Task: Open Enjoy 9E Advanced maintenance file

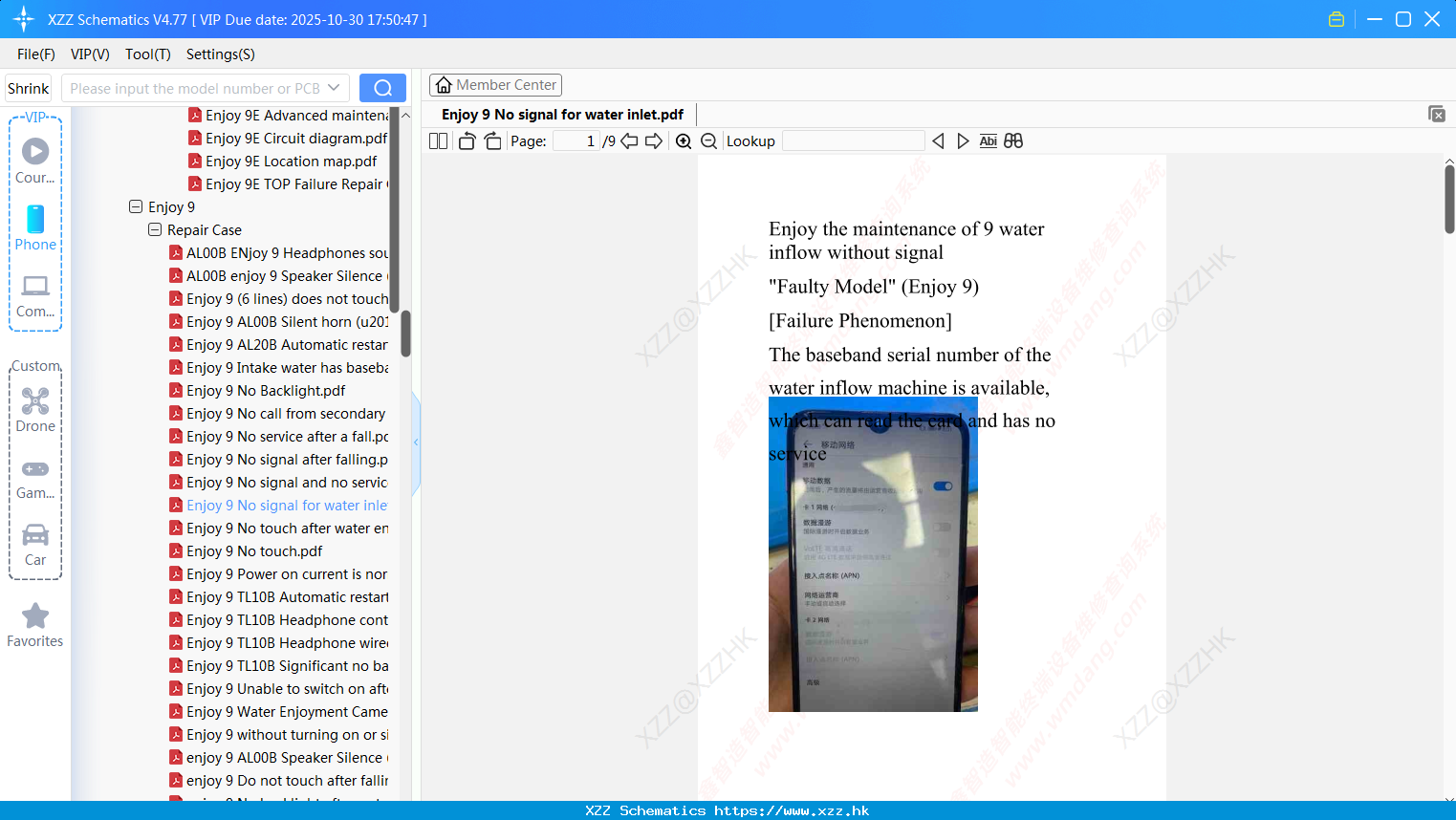Action: [x=289, y=115]
